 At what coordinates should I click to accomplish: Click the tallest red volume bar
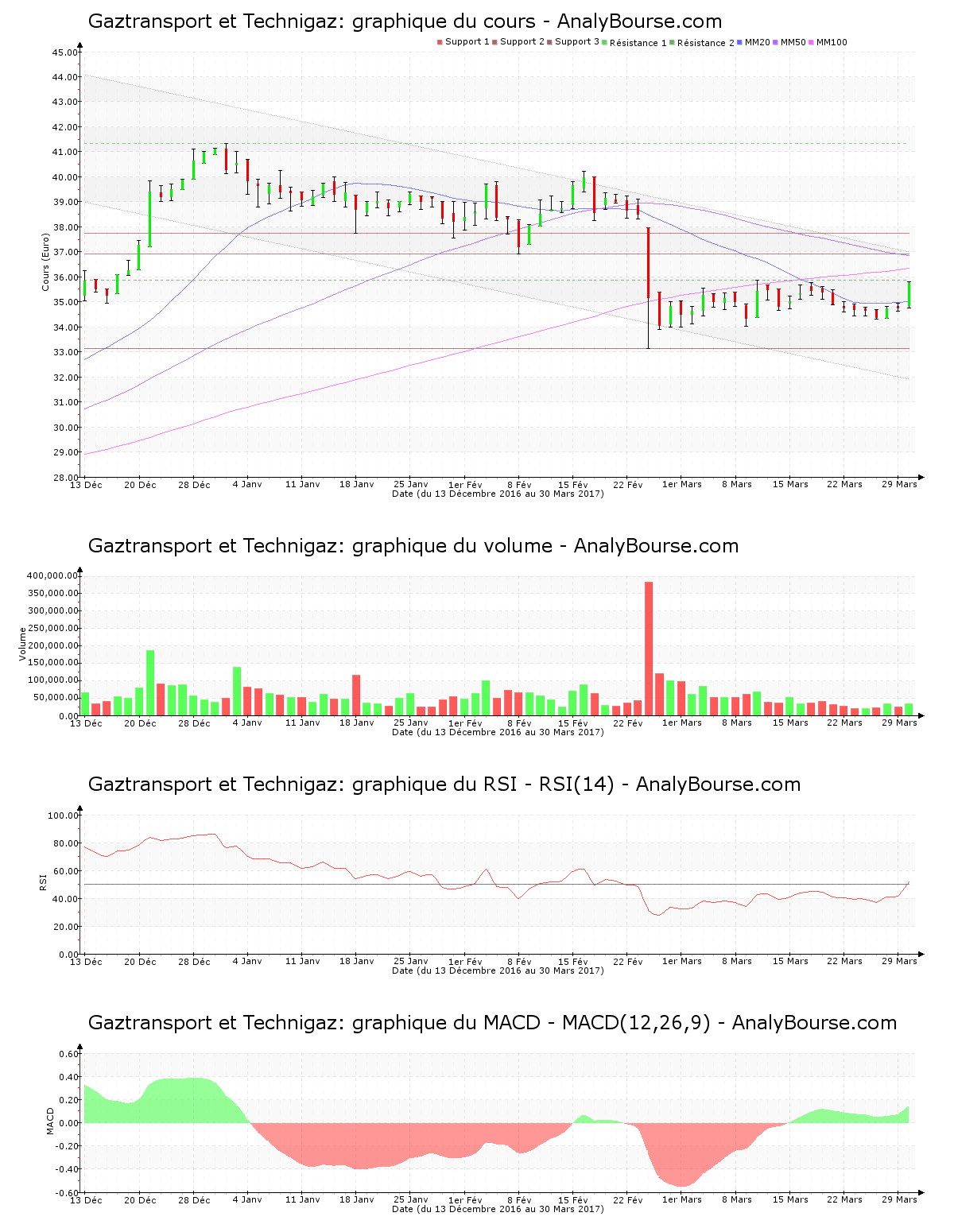click(649, 649)
